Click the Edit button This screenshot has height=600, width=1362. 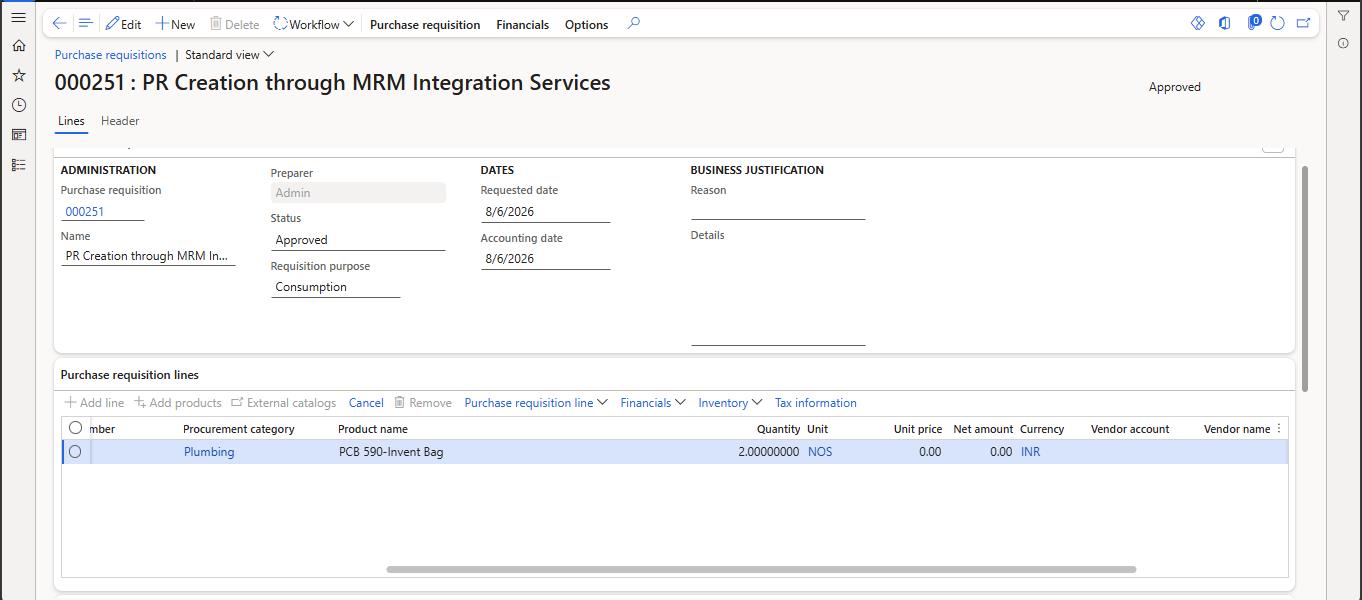123,24
